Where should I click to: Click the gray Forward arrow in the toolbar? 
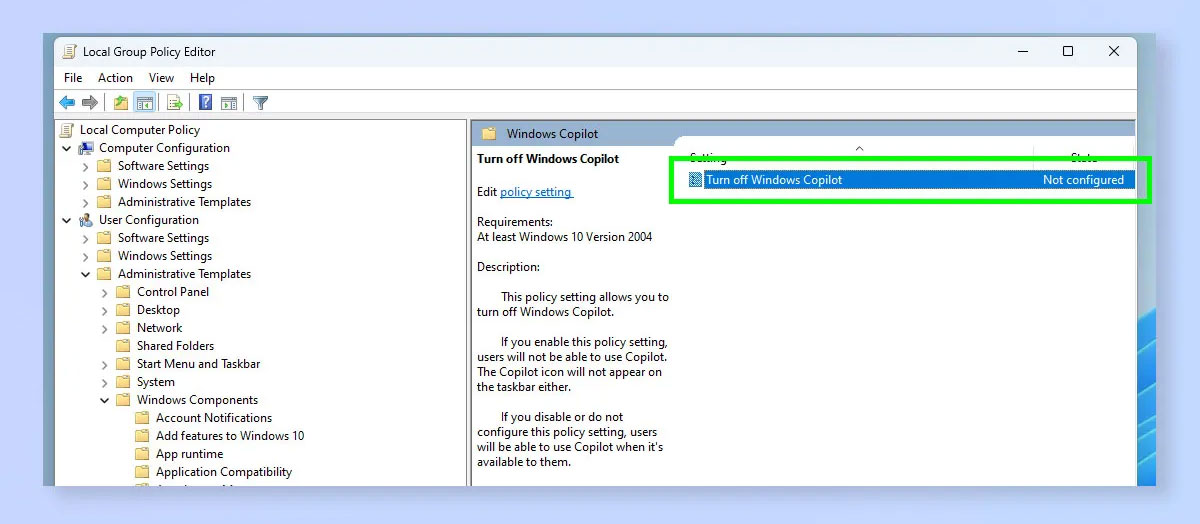click(90, 102)
